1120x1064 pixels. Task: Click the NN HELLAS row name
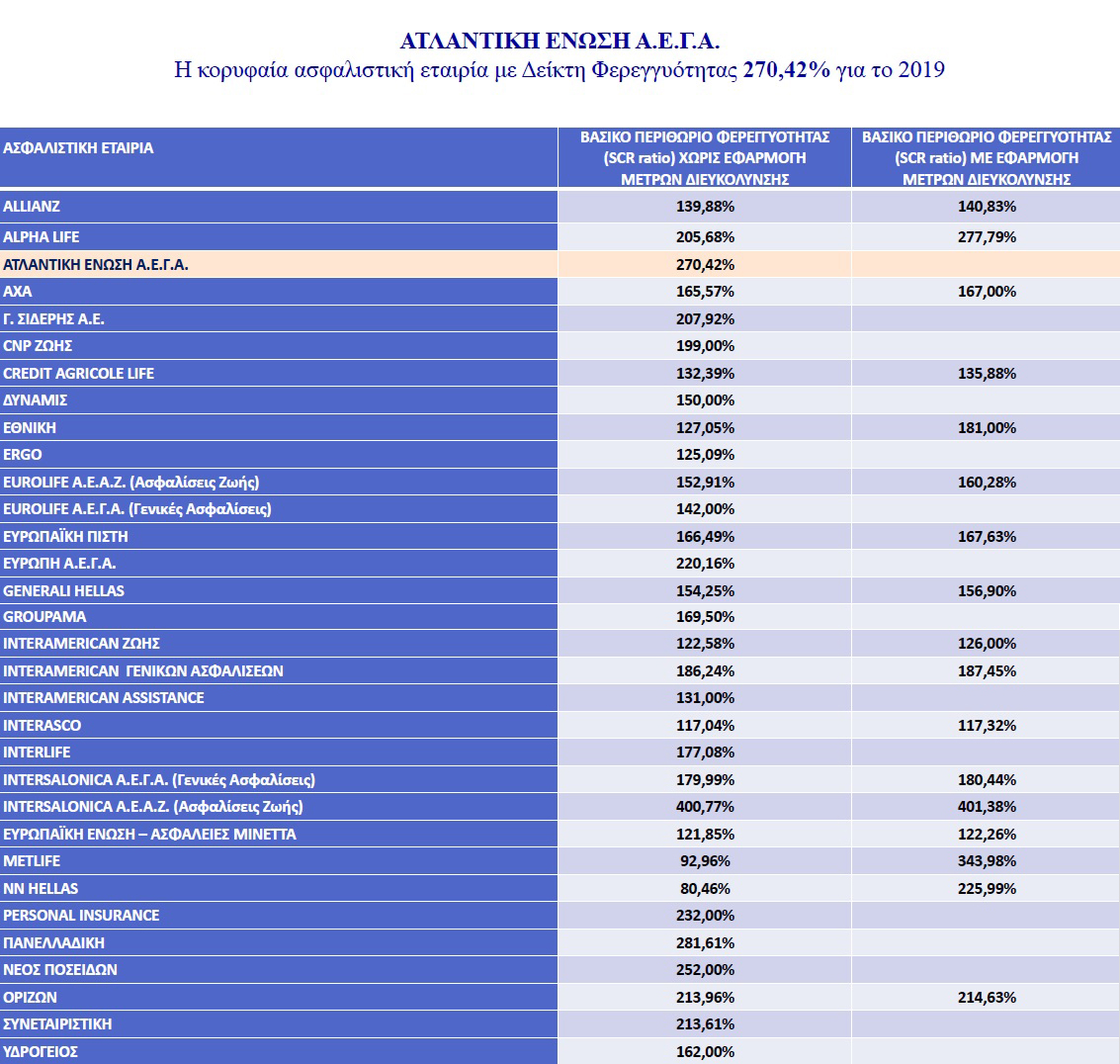(41, 889)
